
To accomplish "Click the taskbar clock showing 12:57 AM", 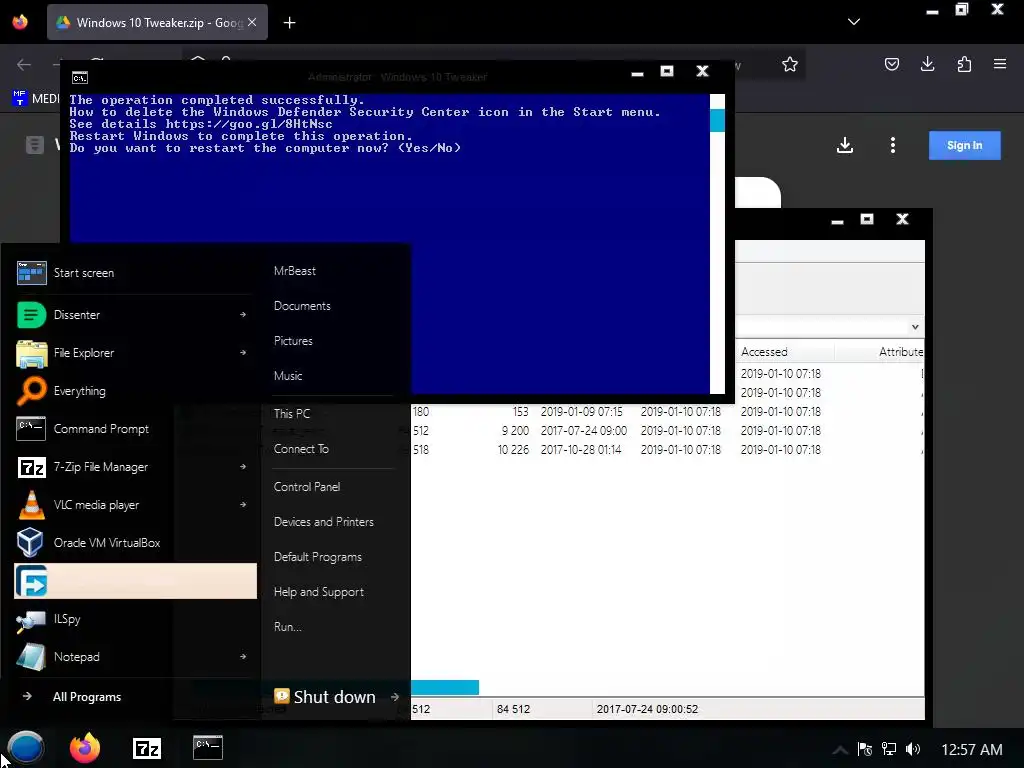I will 972,750.
